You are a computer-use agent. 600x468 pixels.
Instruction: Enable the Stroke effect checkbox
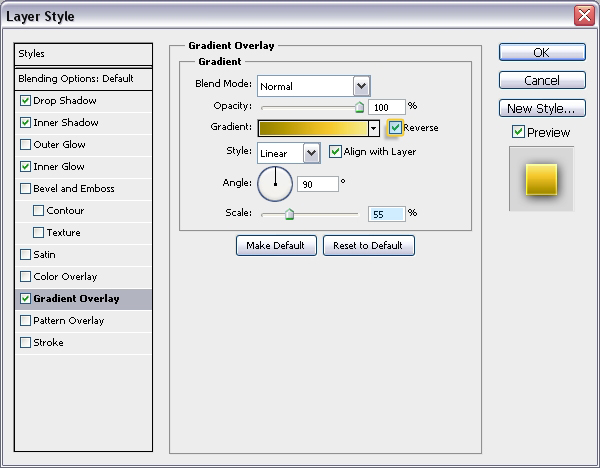click(x=25, y=343)
